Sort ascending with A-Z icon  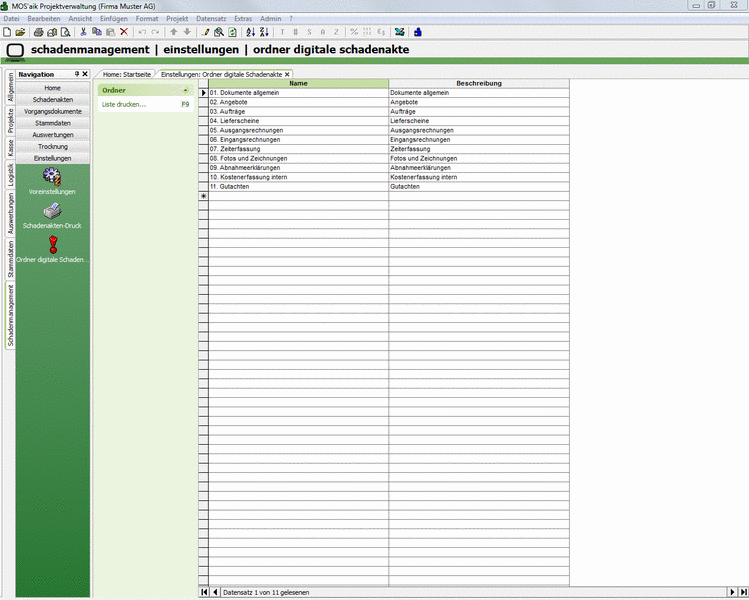pos(250,32)
